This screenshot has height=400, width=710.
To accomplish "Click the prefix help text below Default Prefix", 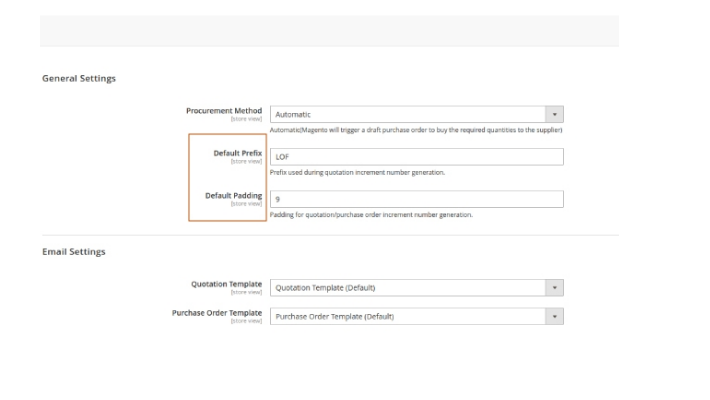I will coord(357,173).
